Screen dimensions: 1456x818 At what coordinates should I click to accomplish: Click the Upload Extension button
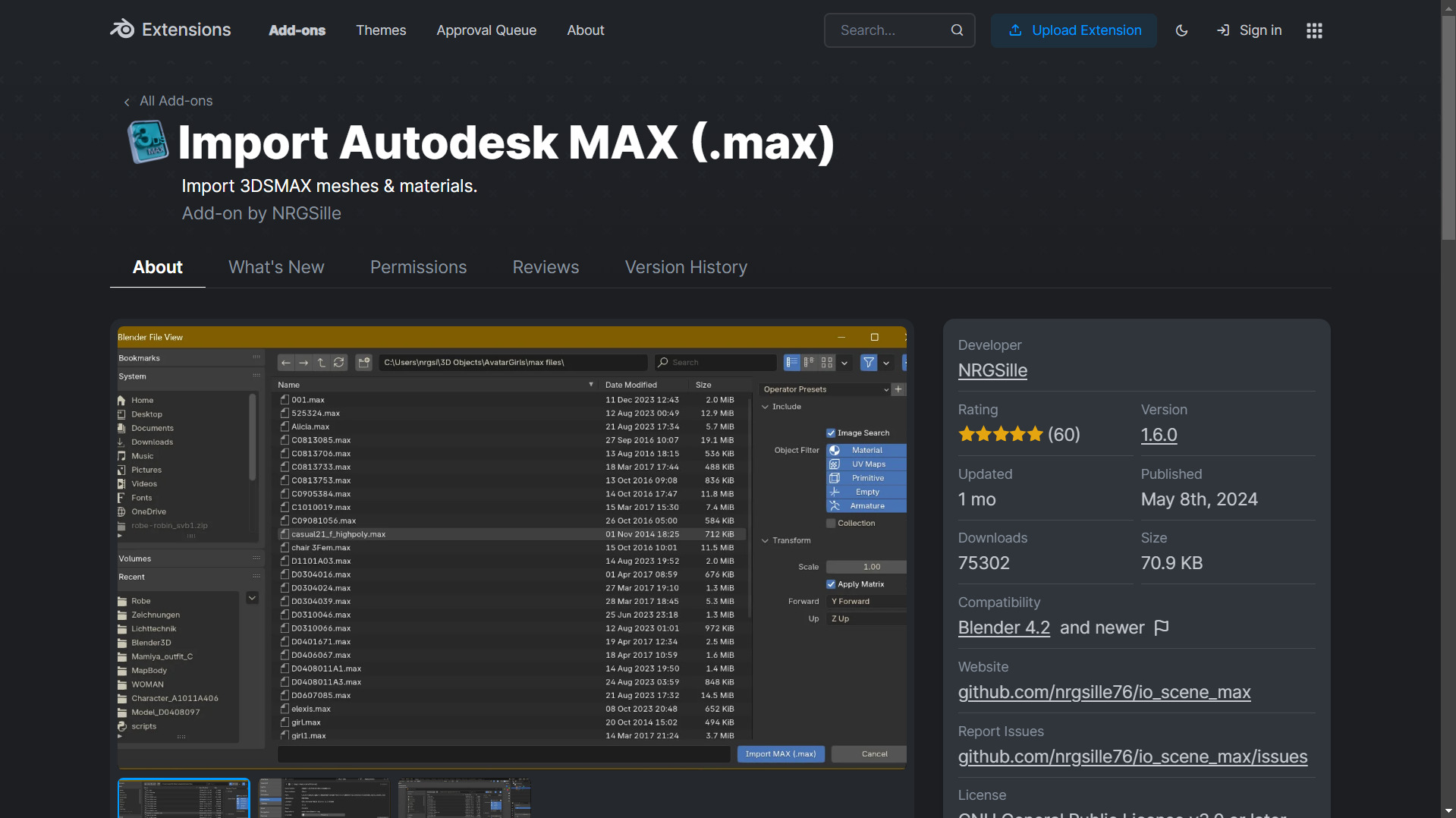pos(1074,30)
